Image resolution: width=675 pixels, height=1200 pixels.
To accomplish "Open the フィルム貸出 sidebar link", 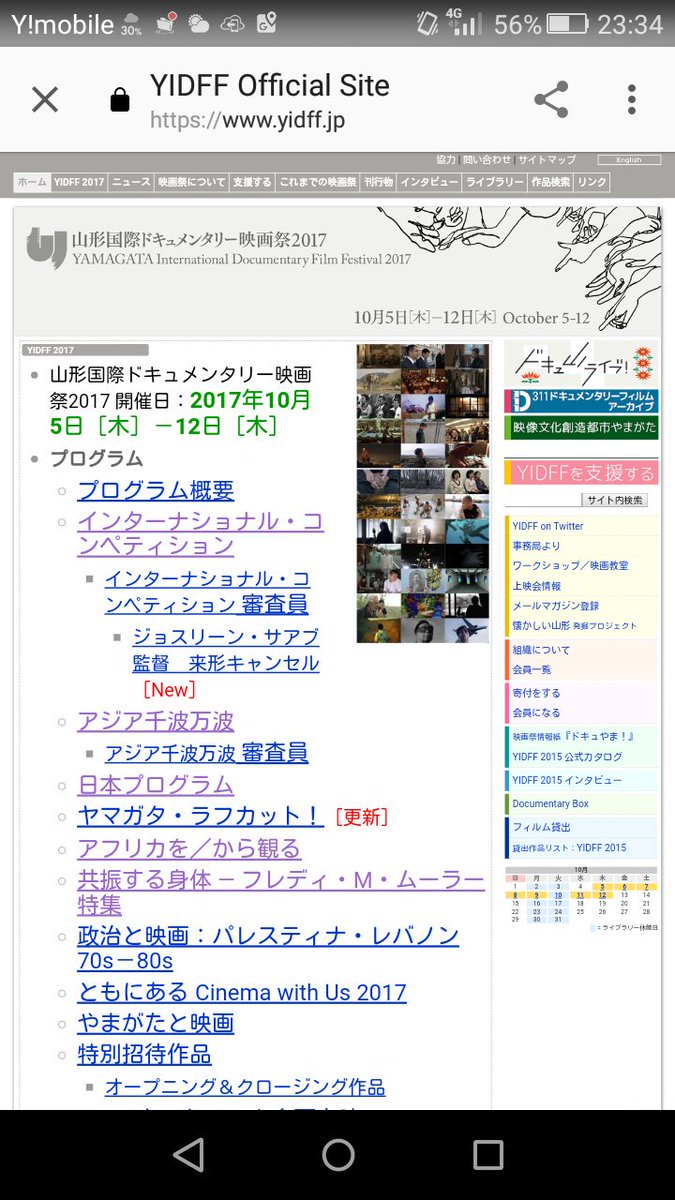I will 541,828.
